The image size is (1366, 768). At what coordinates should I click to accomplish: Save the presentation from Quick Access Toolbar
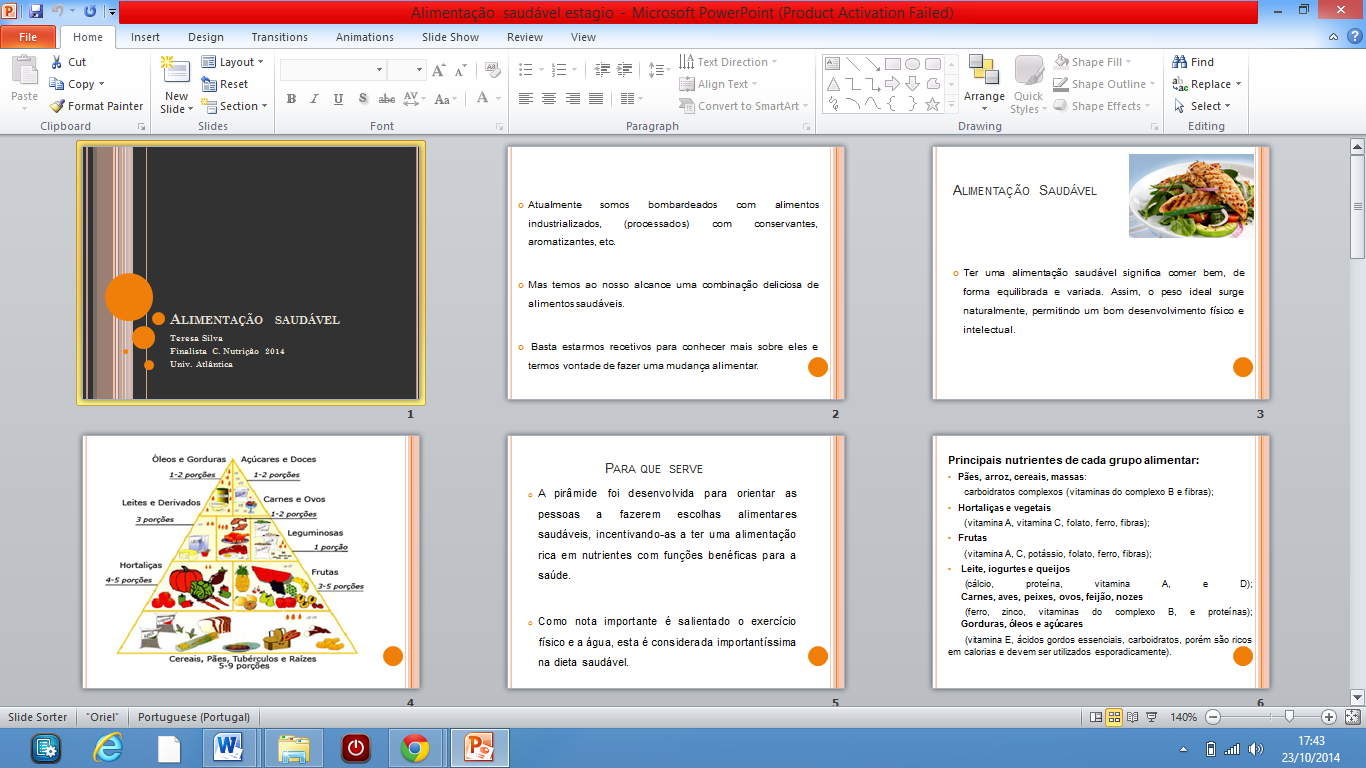(x=36, y=12)
